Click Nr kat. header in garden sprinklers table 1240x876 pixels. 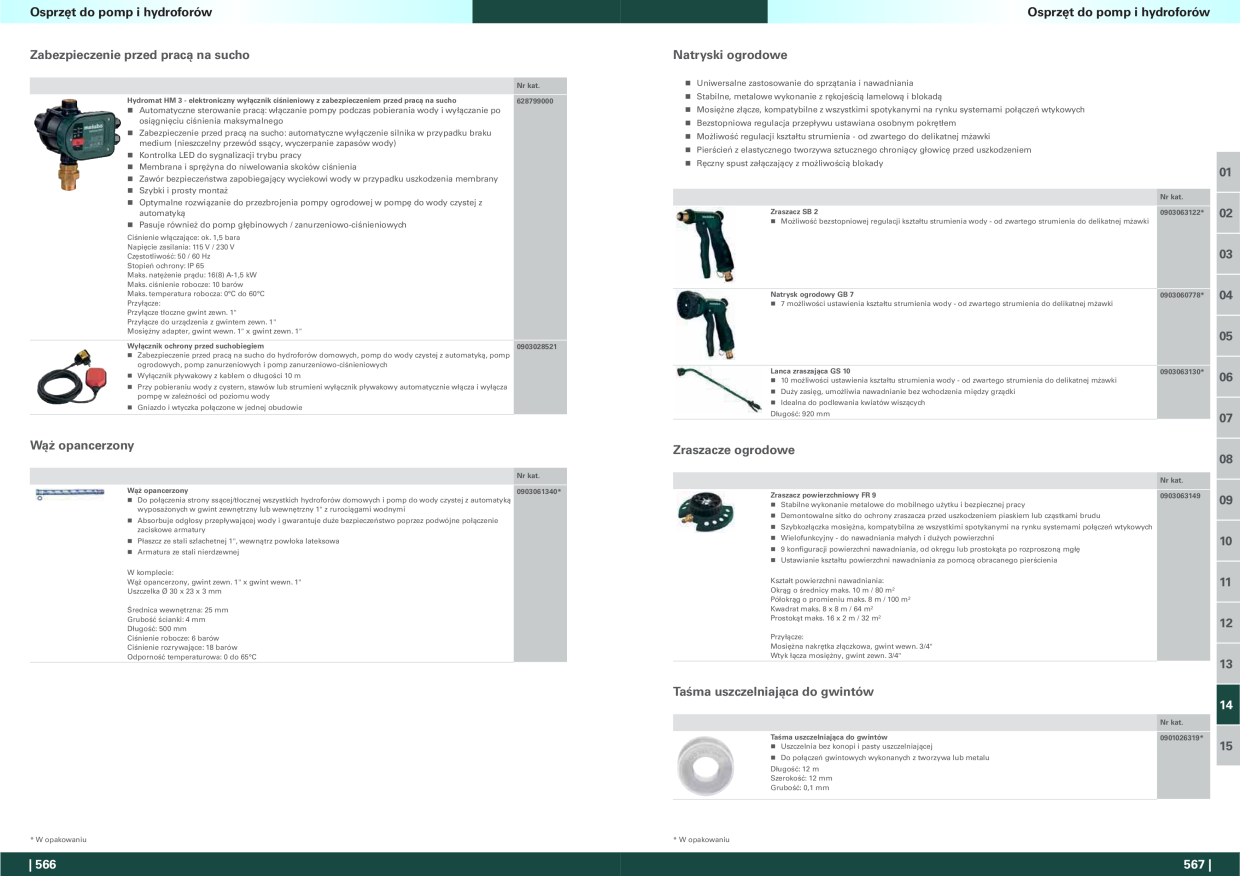pyautogui.click(x=1171, y=481)
